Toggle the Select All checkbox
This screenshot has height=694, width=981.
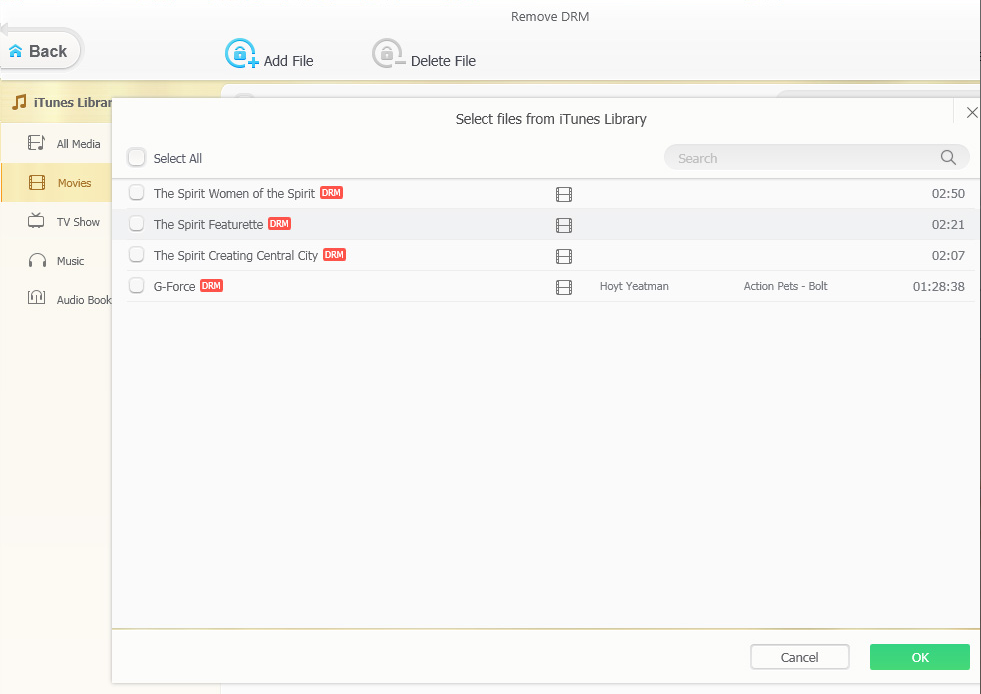[137, 158]
